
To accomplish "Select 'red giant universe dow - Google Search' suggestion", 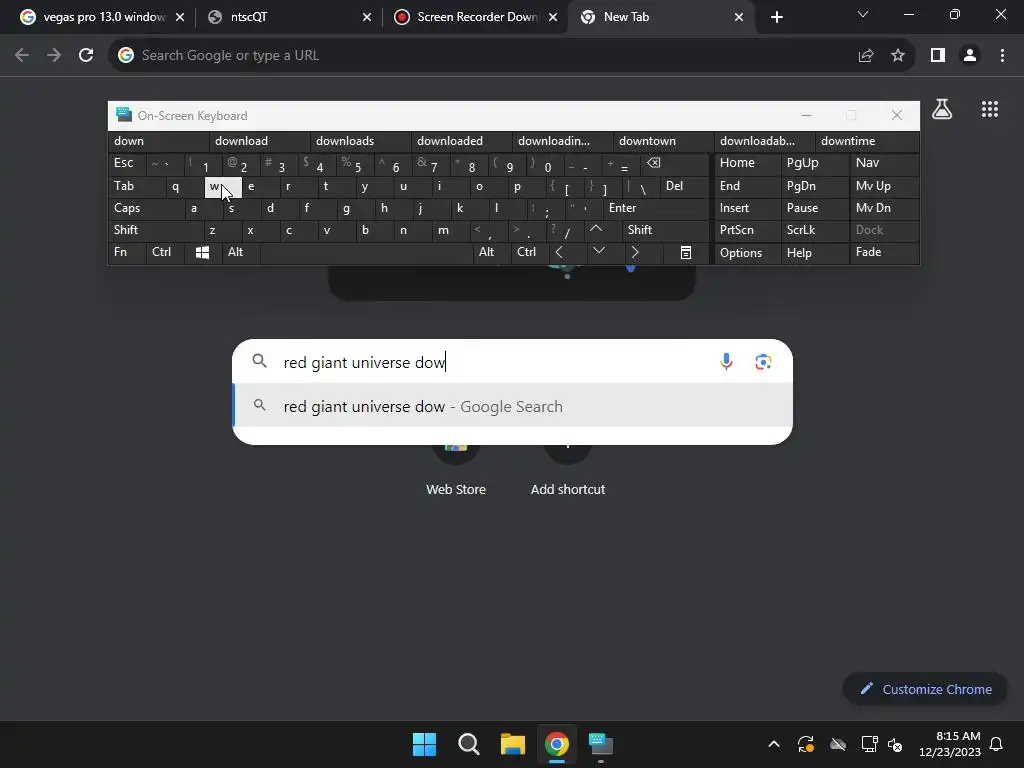I will click(x=513, y=406).
